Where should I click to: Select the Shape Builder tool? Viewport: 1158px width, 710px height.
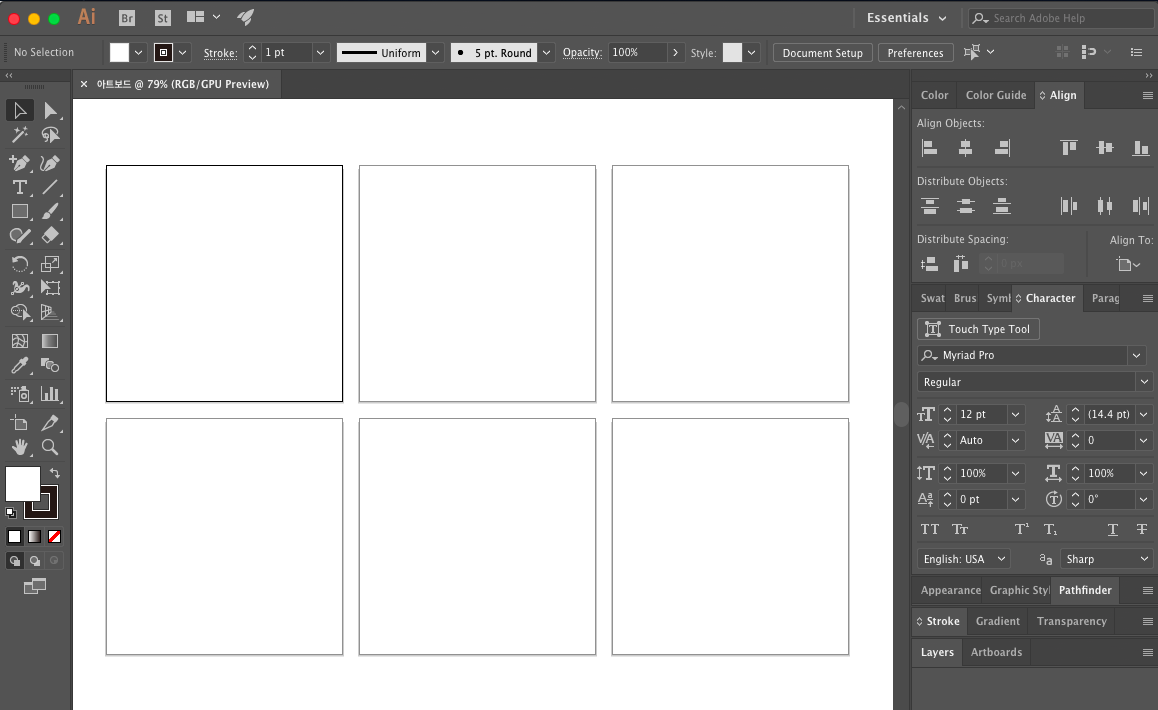[20, 313]
